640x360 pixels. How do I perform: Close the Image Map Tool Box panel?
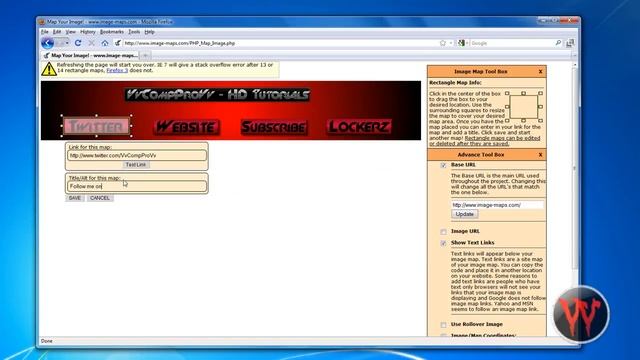(540, 71)
